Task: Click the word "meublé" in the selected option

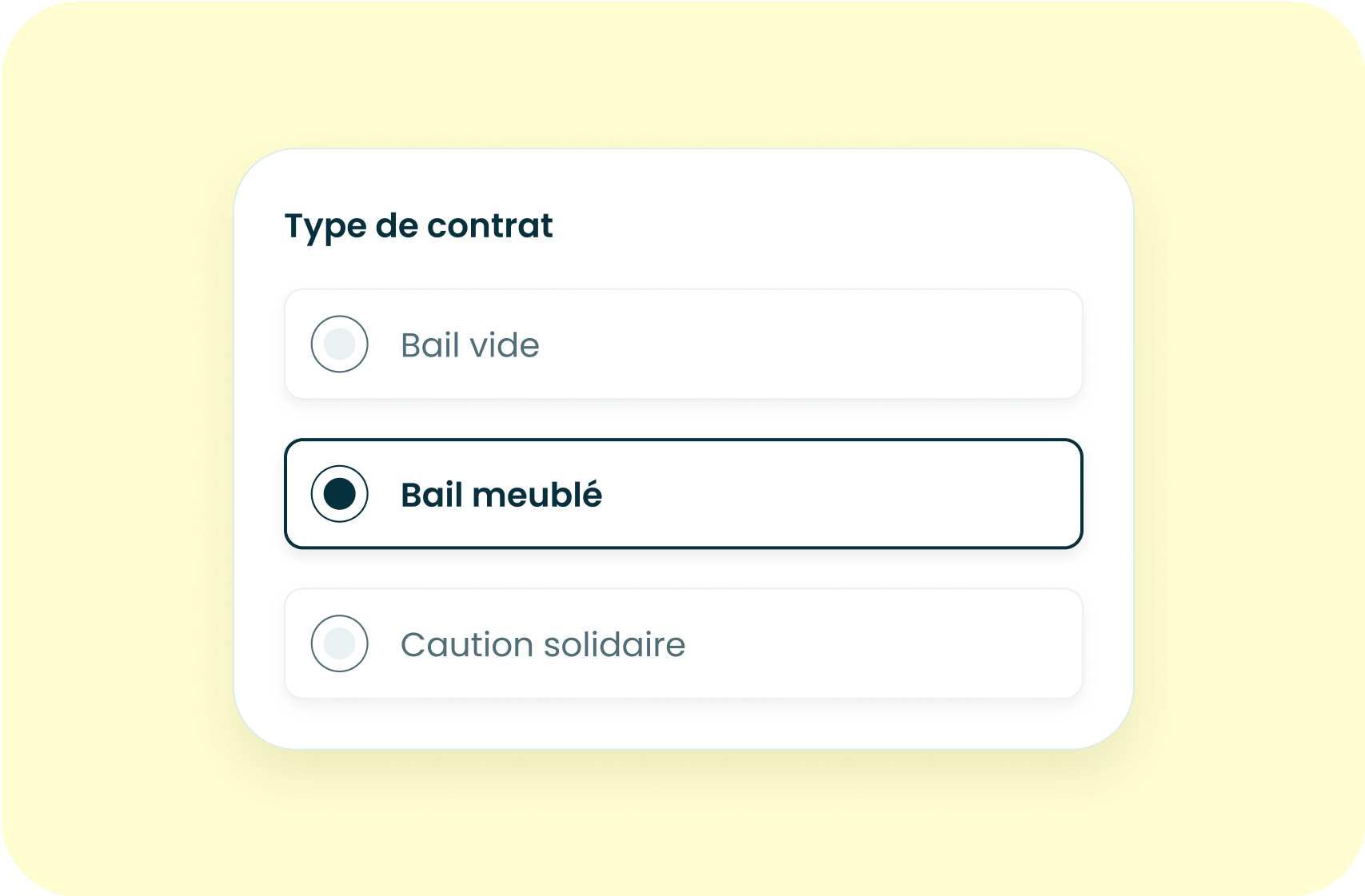Action: tap(537, 495)
